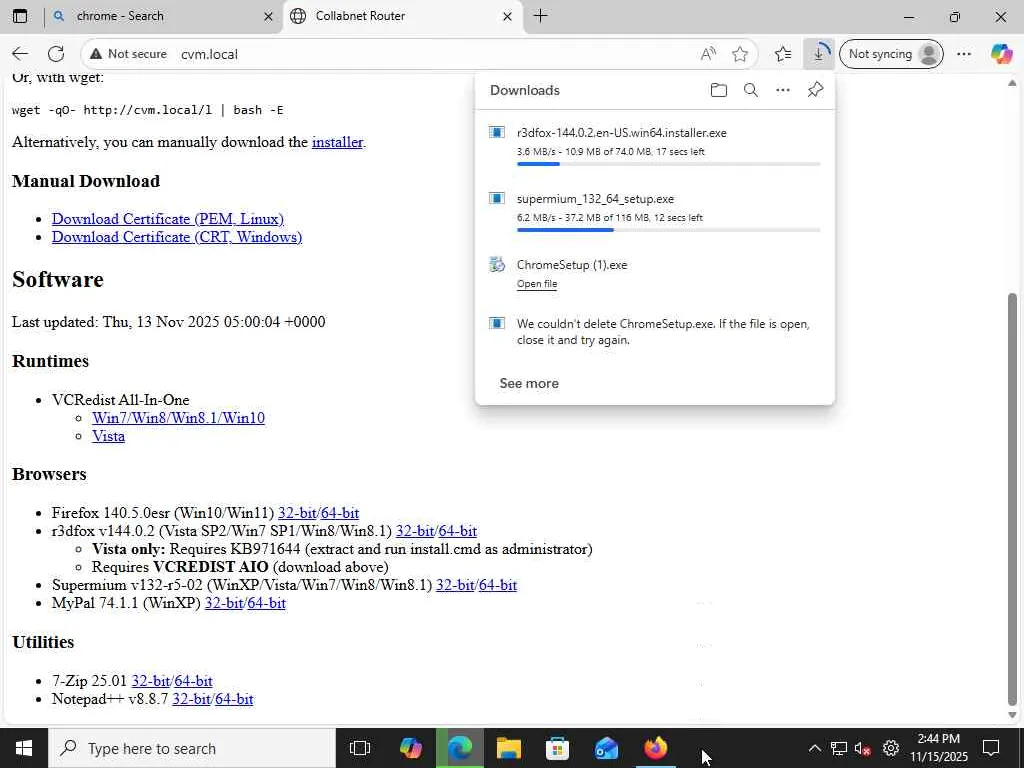Click muted volume tray icon

[x=863, y=748]
